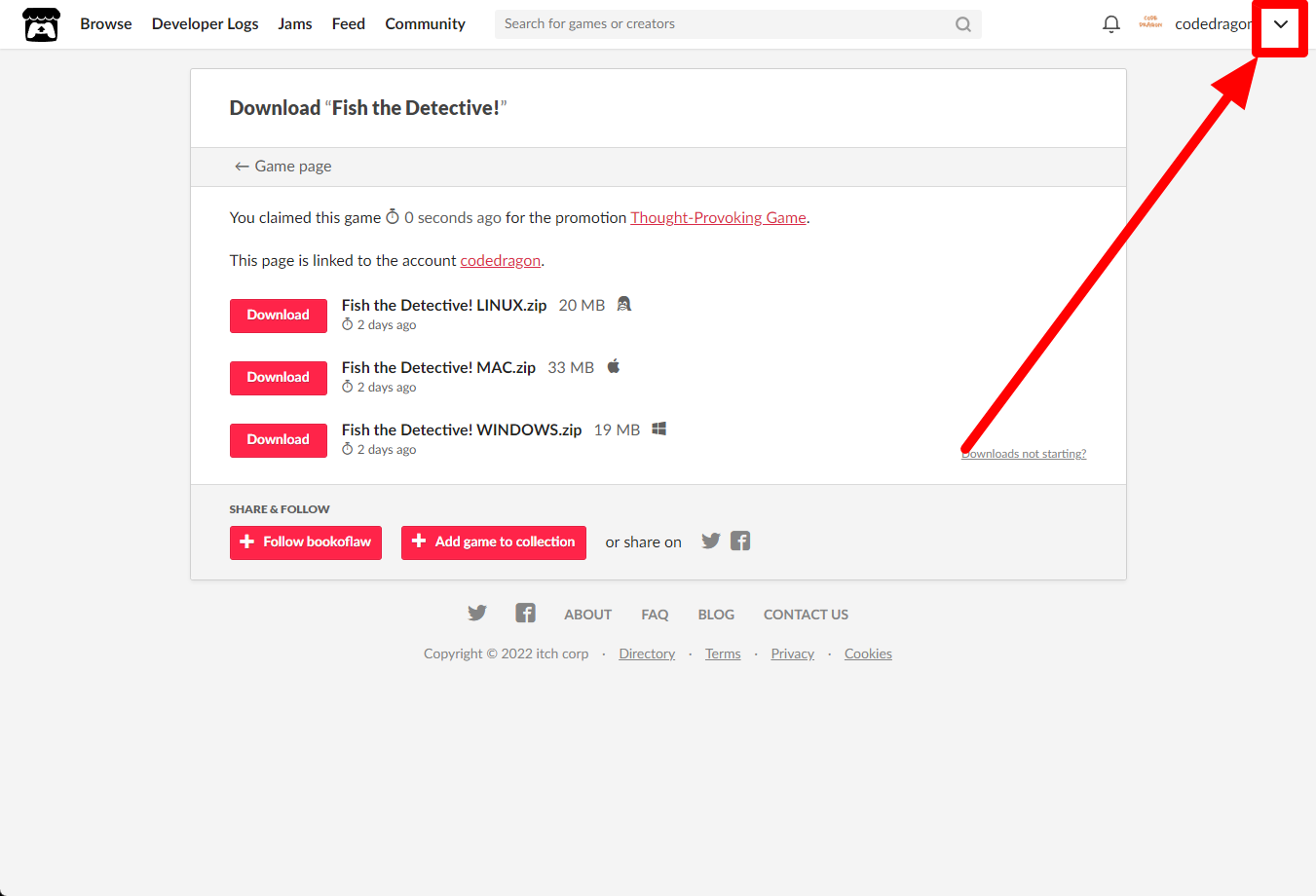Download the MAC.zip file

click(x=279, y=378)
